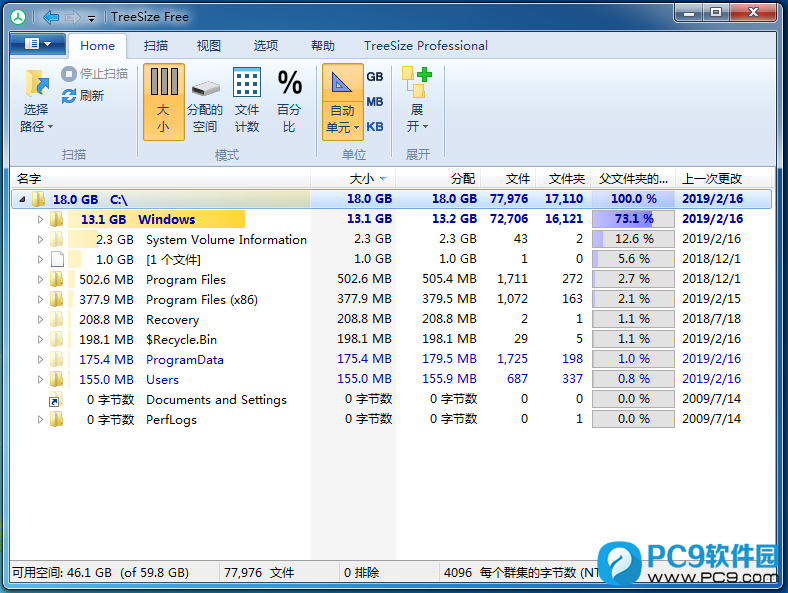Open the quick access toolbar dropdown arrow
This screenshot has height=593, width=788.
[91, 19]
